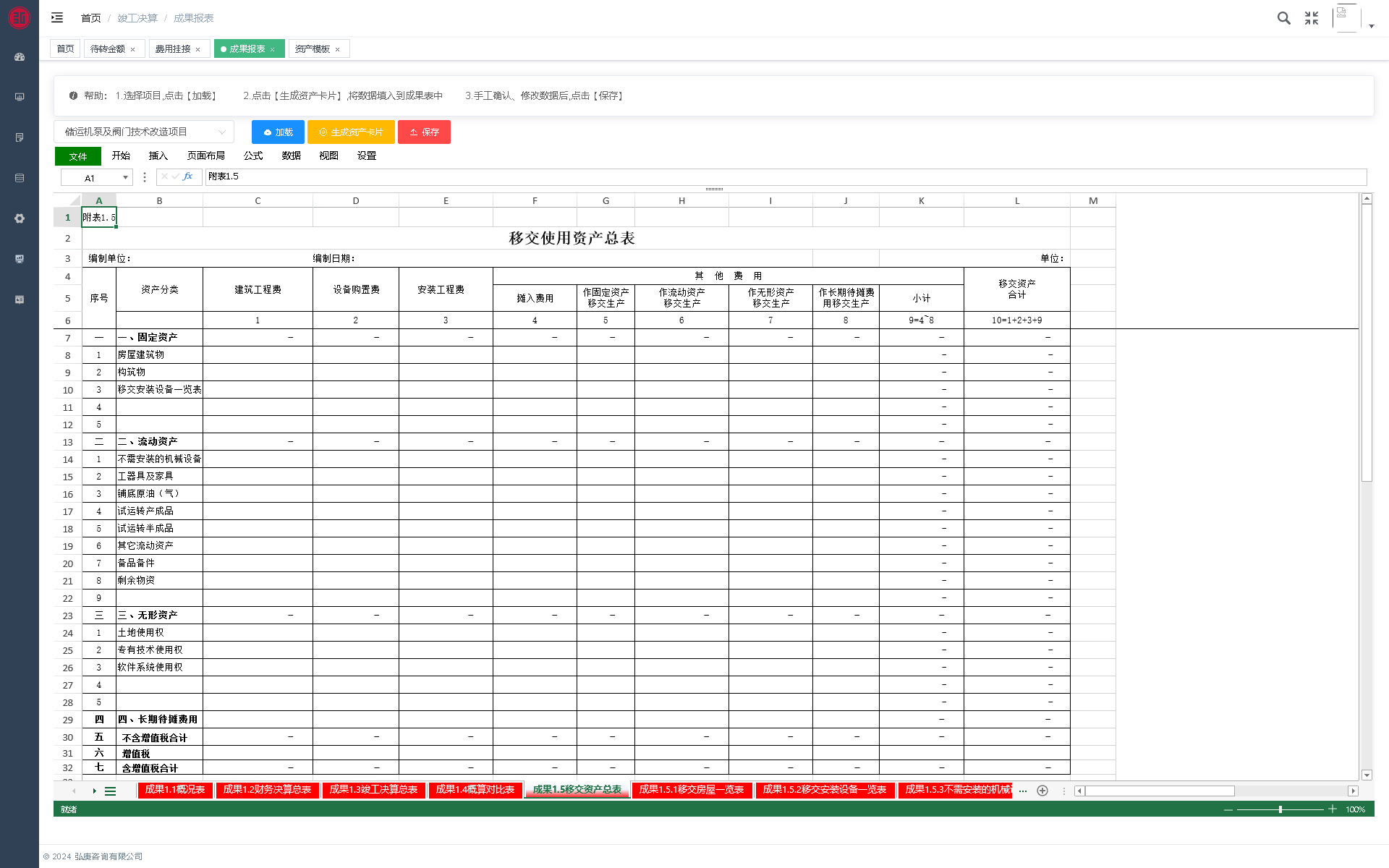1389x868 pixels.
Task: Open the 视图 ribbon tab
Action: click(x=329, y=156)
